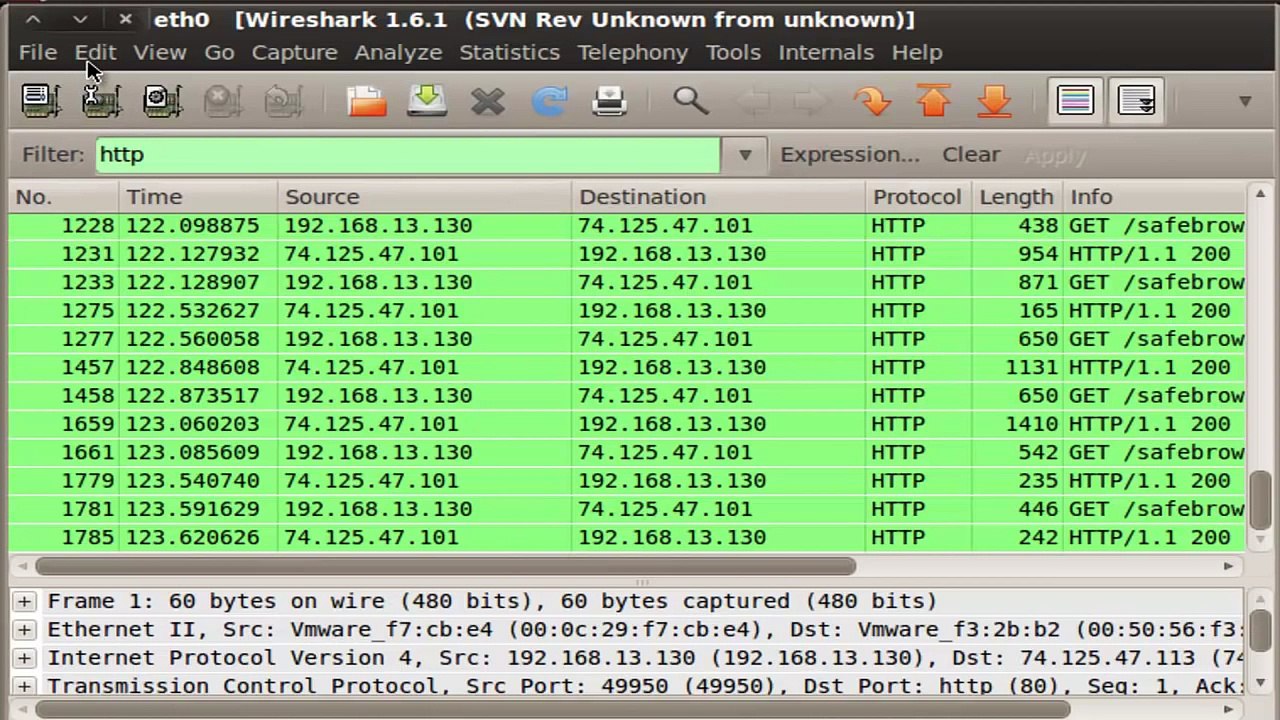This screenshot has width=1280, height=720.
Task: Select packet number 1228
Action: click(x=628, y=226)
